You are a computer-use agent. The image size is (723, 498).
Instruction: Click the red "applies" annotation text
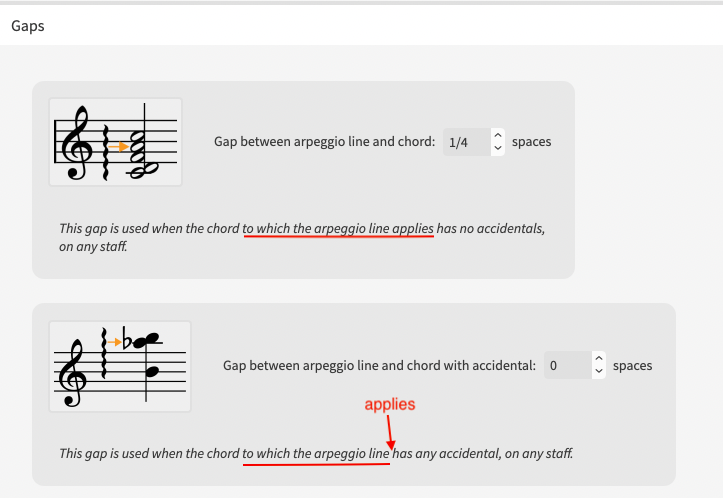(x=390, y=404)
